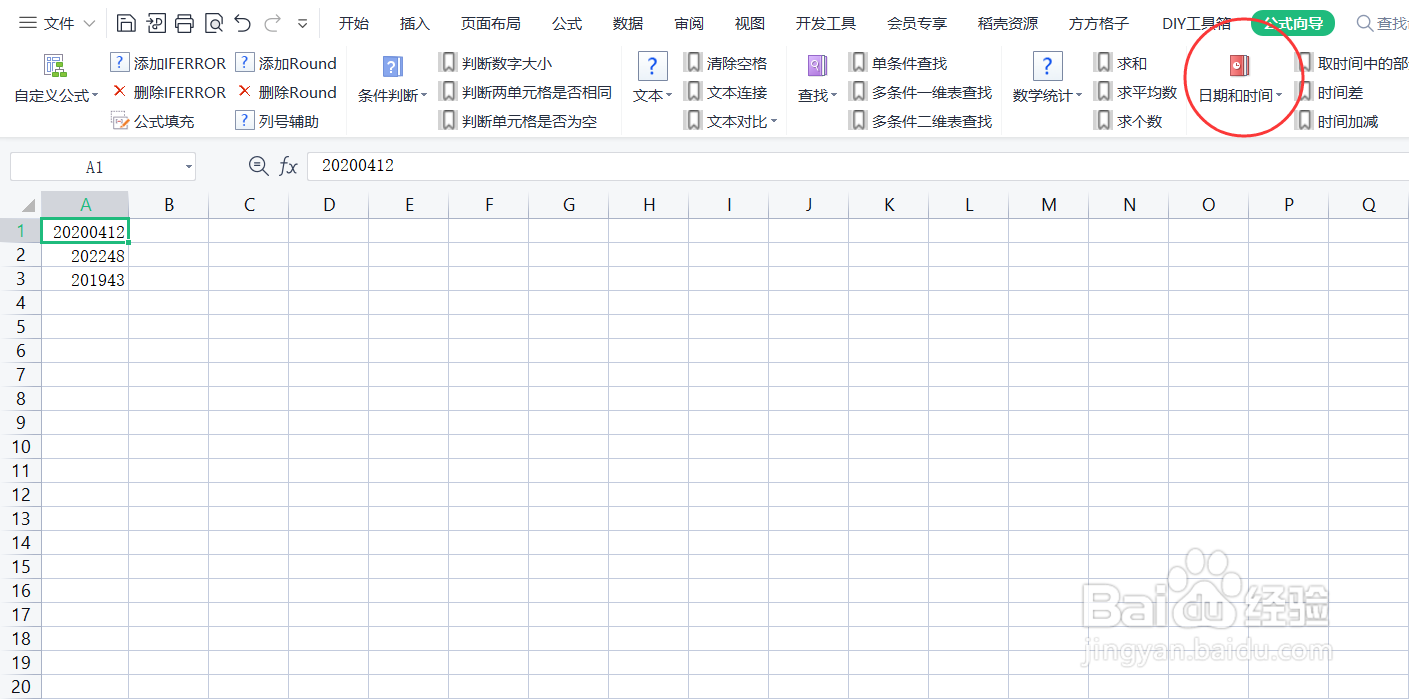The image size is (1409, 699).
Task: Switch to the 审阅 tab
Action: [x=689, y=23]
